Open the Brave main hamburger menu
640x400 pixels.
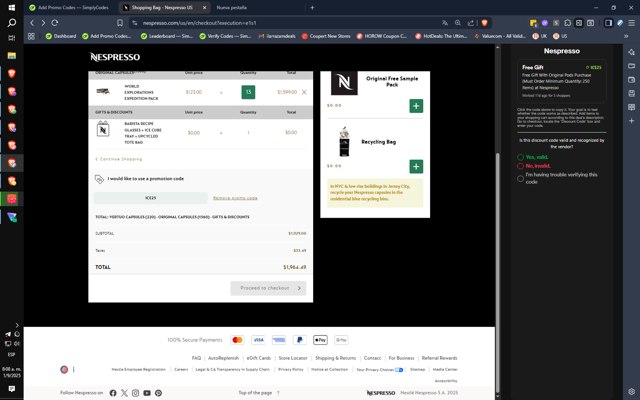point(631,23)
